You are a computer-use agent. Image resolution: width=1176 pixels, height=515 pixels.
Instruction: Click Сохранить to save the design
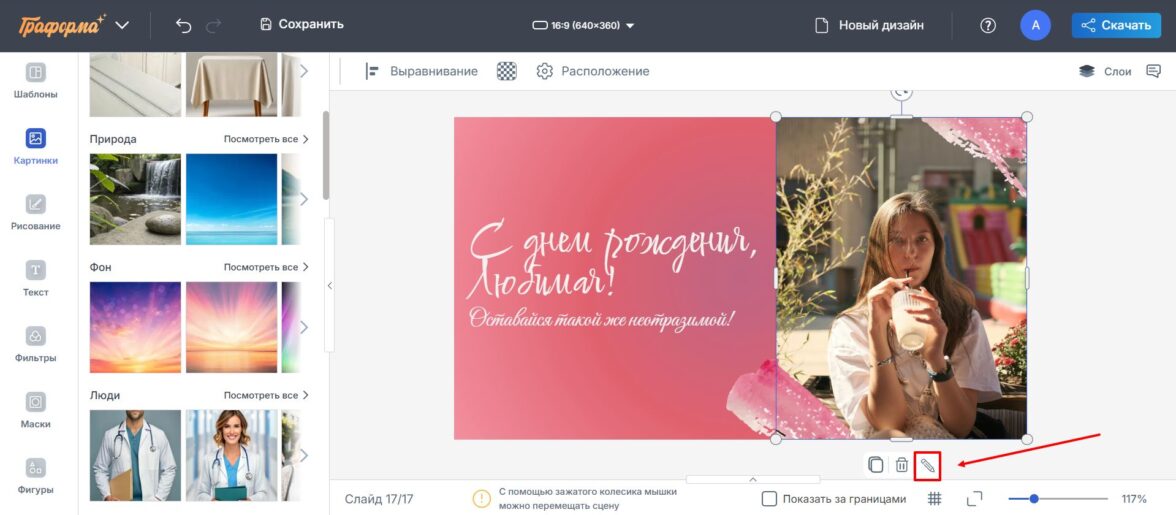click(302, 24)
